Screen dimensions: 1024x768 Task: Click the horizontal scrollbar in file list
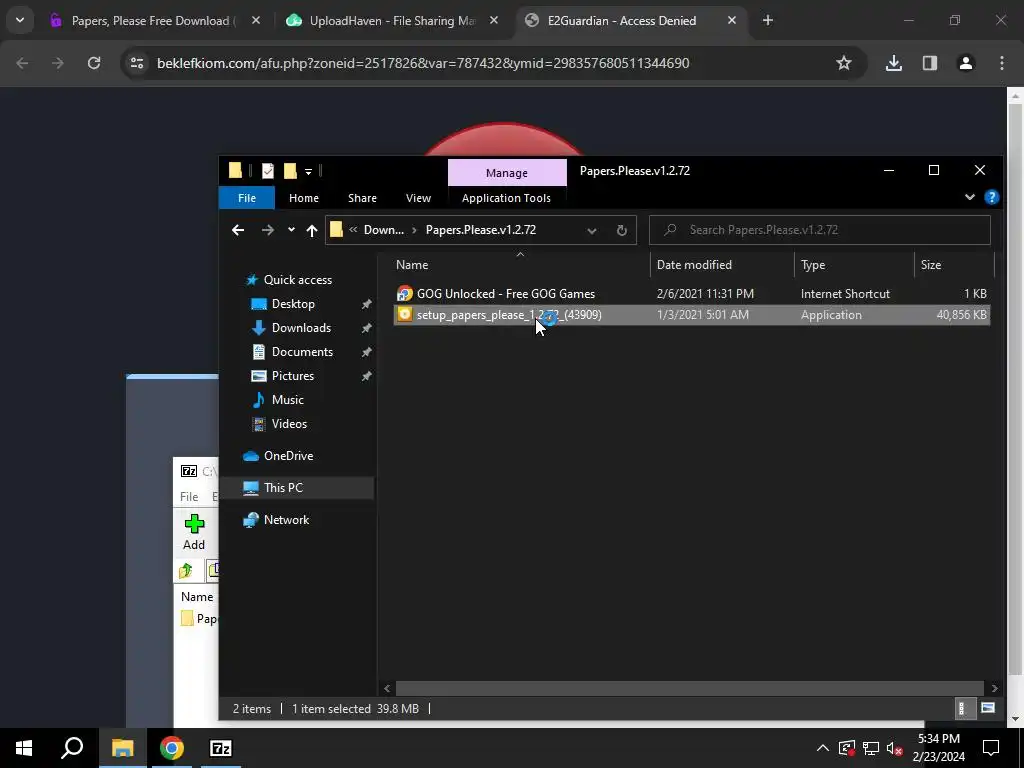[690, 688]
